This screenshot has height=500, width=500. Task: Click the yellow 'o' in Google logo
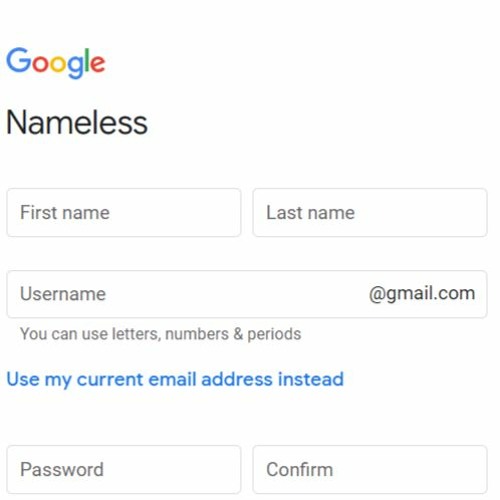59,64
